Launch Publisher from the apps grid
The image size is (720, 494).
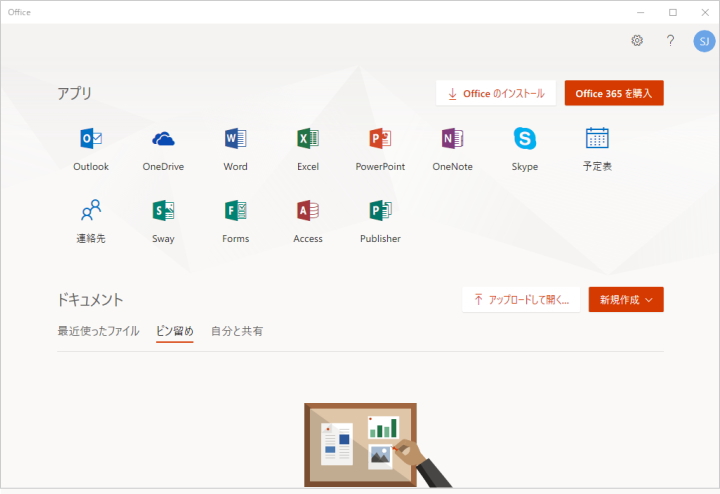pos(380,211)
